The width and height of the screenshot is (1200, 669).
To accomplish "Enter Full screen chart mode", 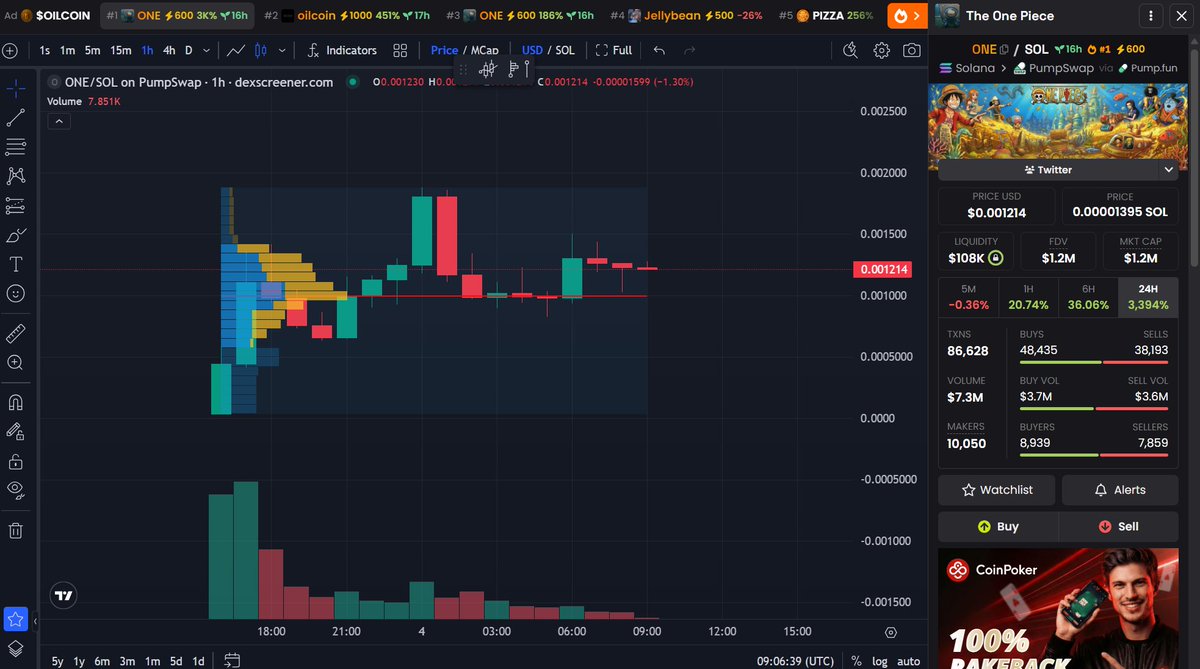I will 614,50.
